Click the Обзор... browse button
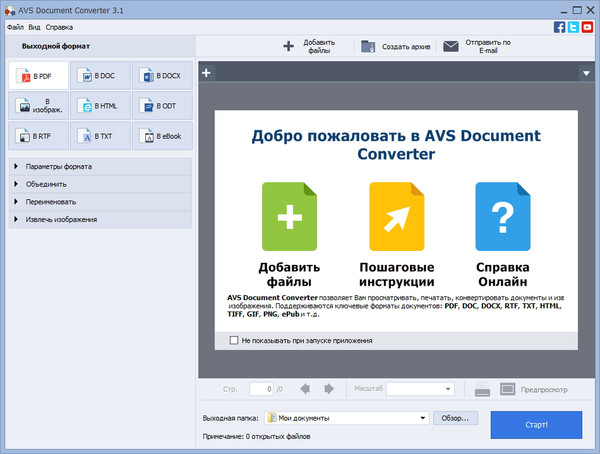The width and height of the screenshot is (600, 454). point(456,418)
